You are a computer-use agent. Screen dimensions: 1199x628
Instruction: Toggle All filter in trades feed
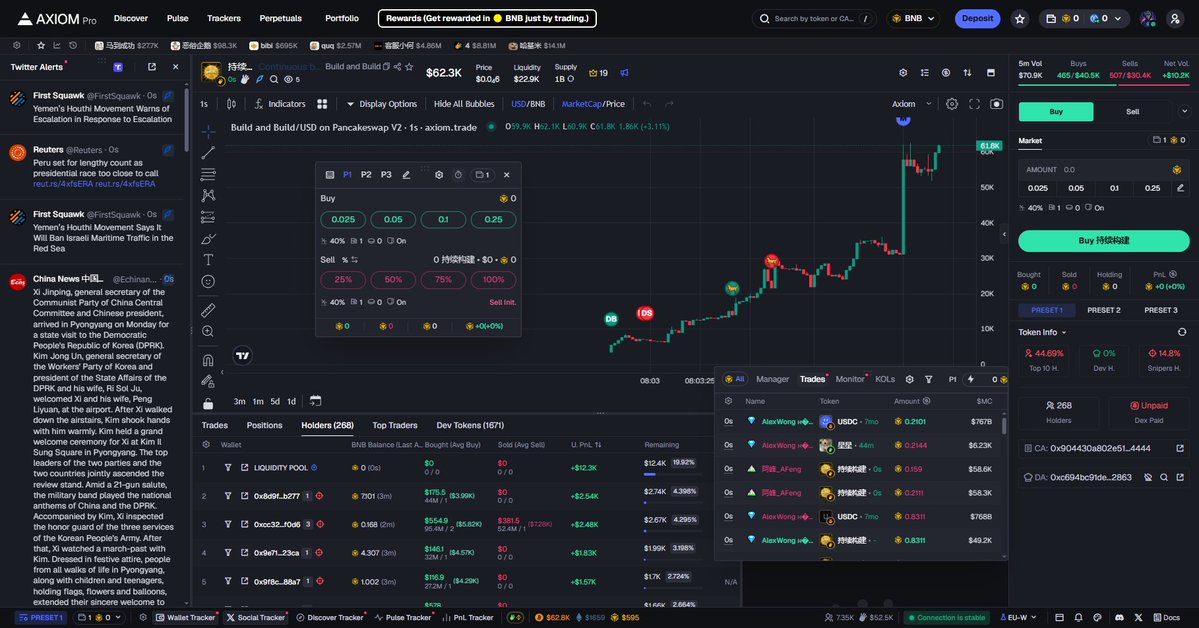pos(734,379)
